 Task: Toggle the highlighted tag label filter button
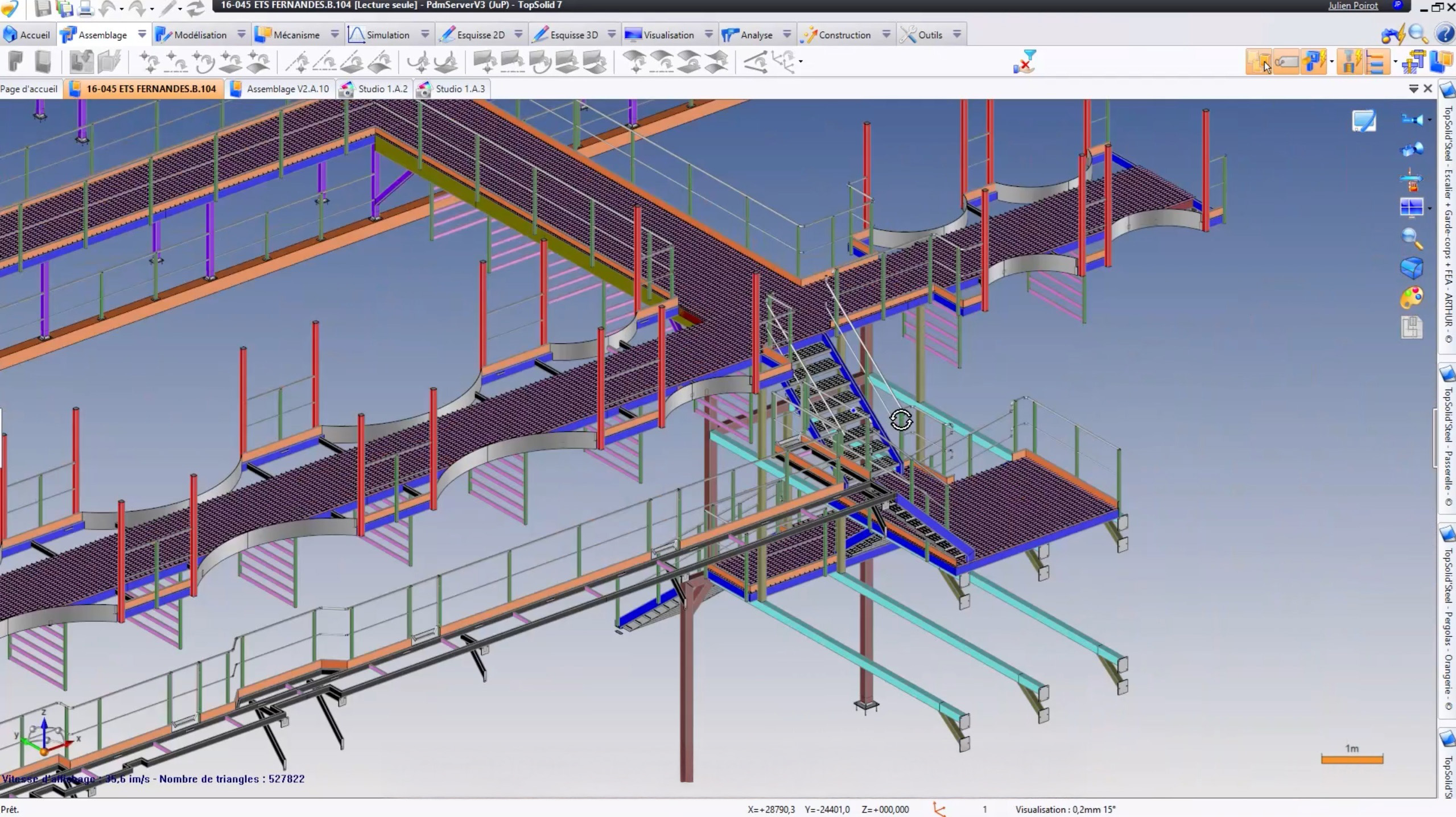(x=1286, y=62)
